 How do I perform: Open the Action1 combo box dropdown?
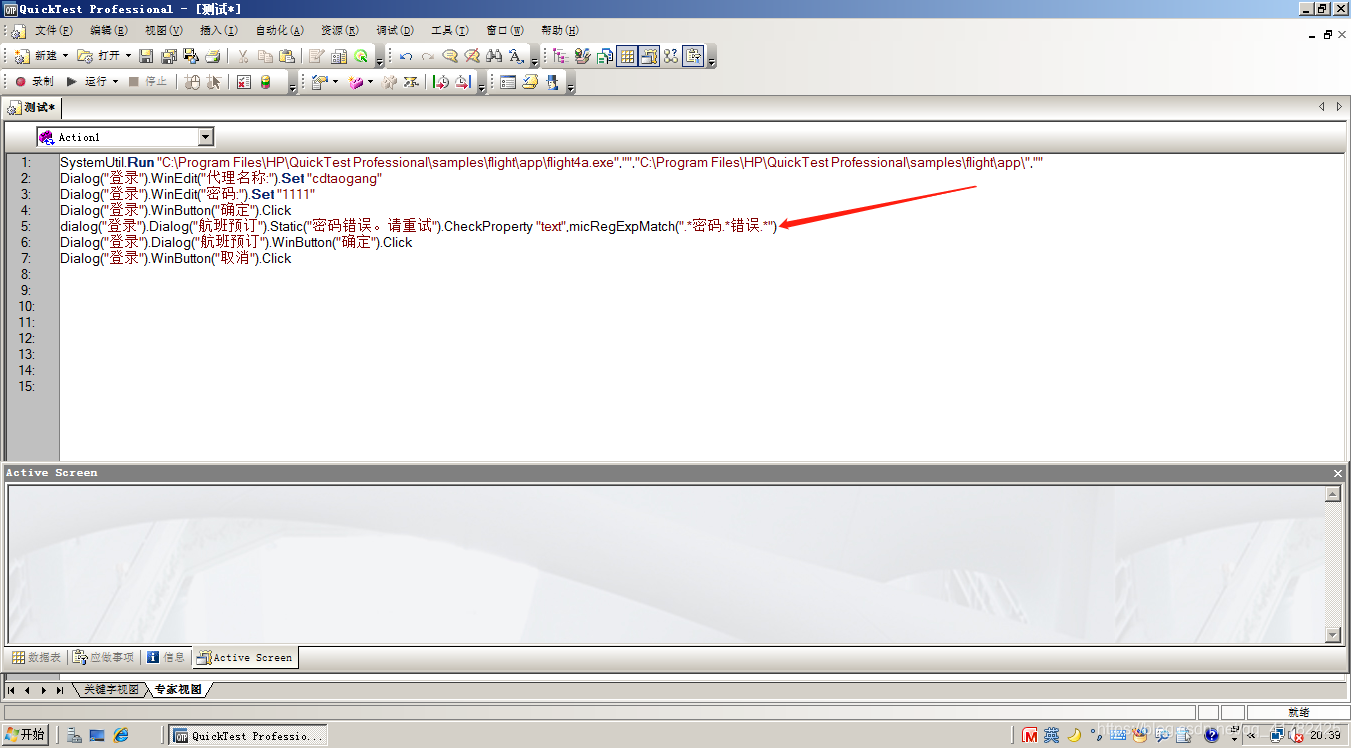tap(206, 137)
